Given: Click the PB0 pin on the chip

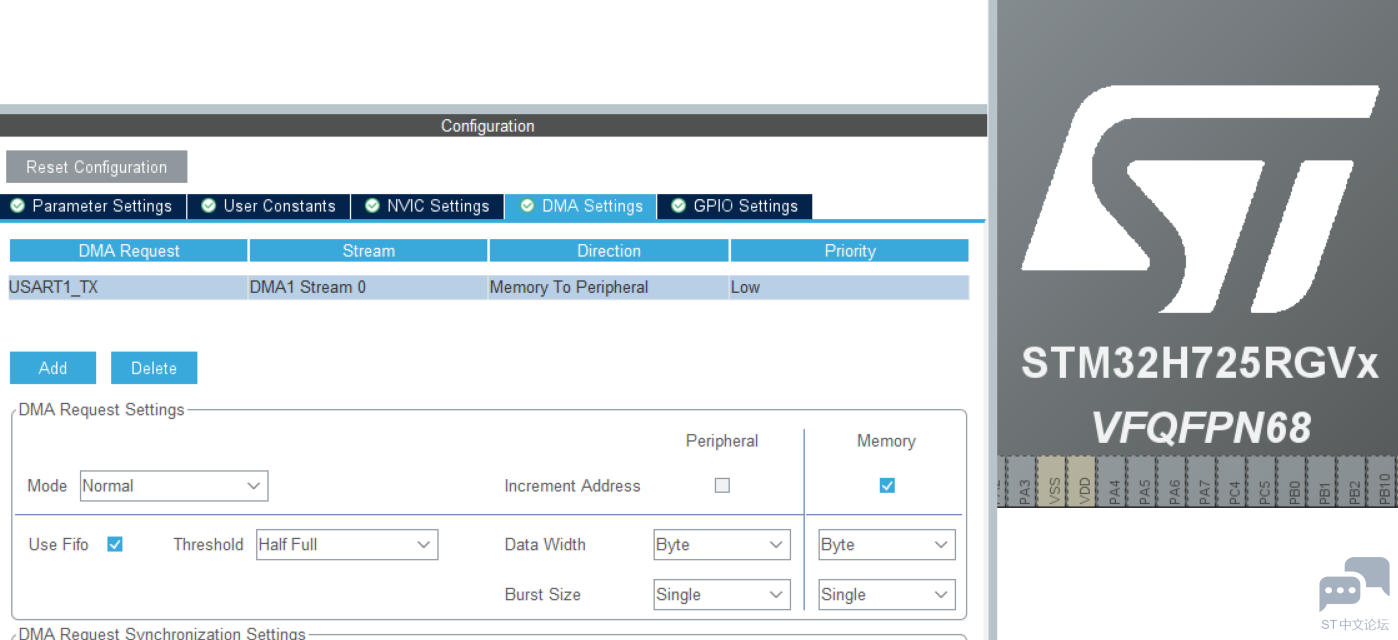Looking at the screenshot, I should (1293, 480).
